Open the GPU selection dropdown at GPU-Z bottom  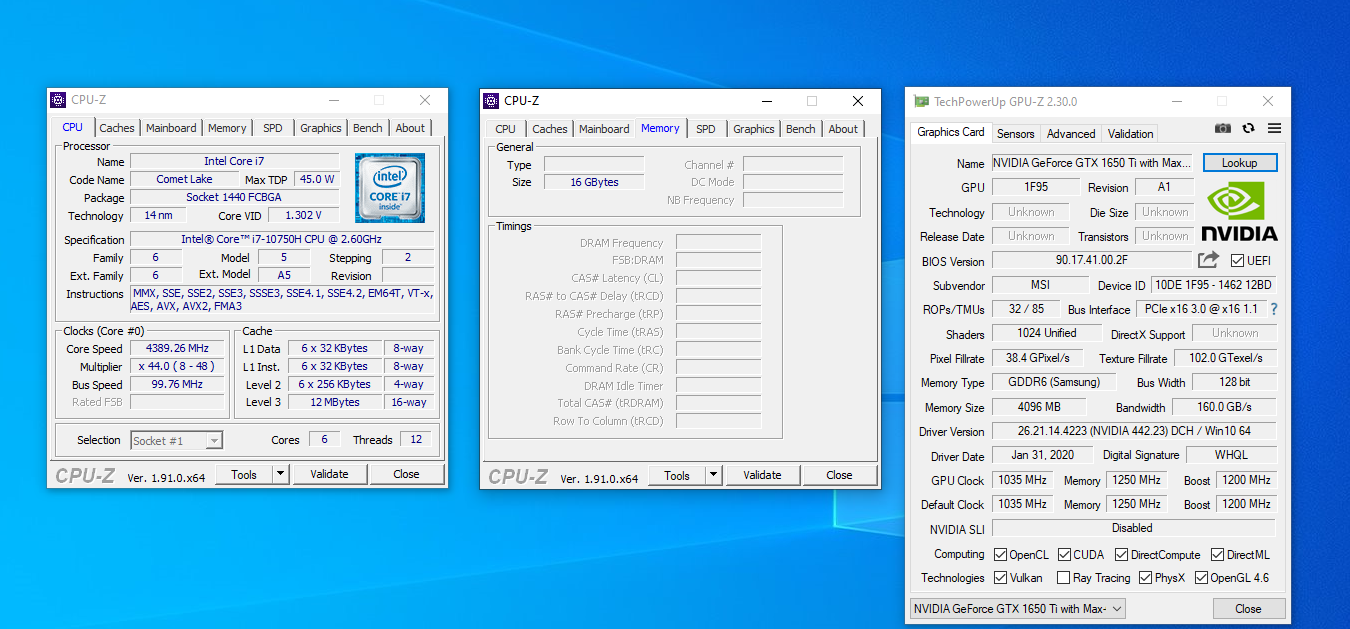(1018, 608)
